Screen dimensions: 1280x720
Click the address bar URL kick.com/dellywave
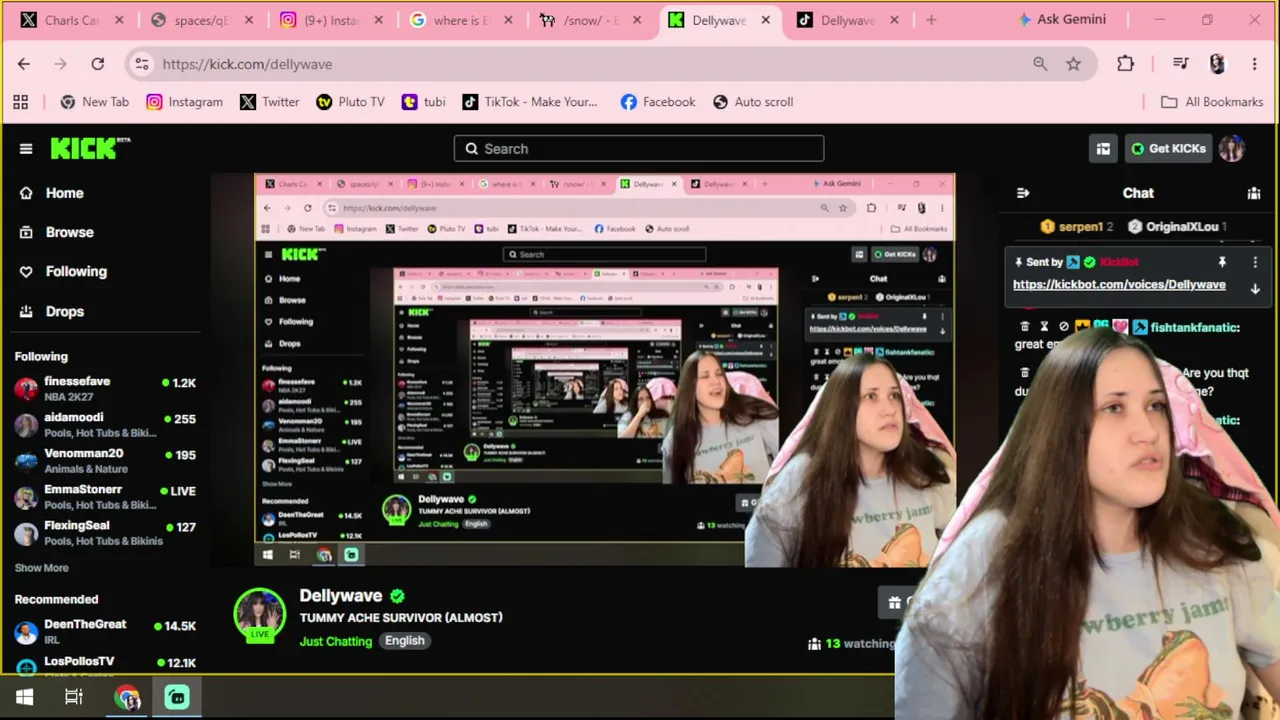point(247,64)
